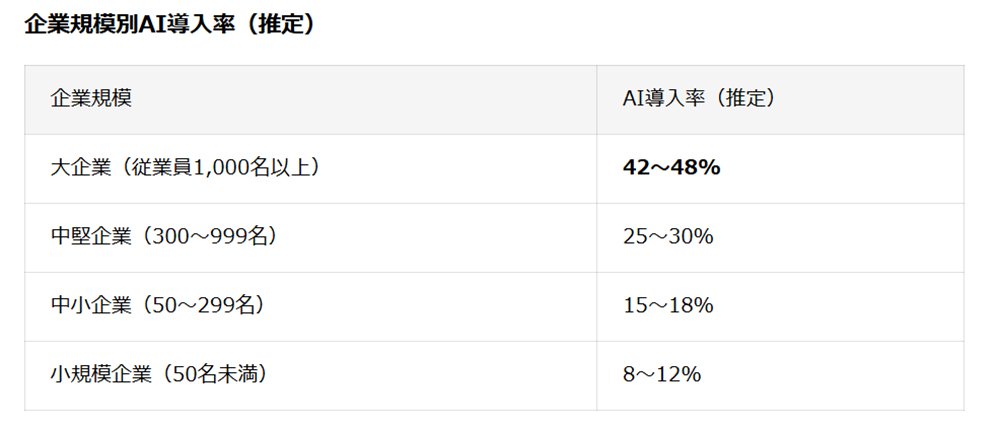Click the heading 企業規模別AI導入率（推定）

pyautogui.click(x=170, y=25)
